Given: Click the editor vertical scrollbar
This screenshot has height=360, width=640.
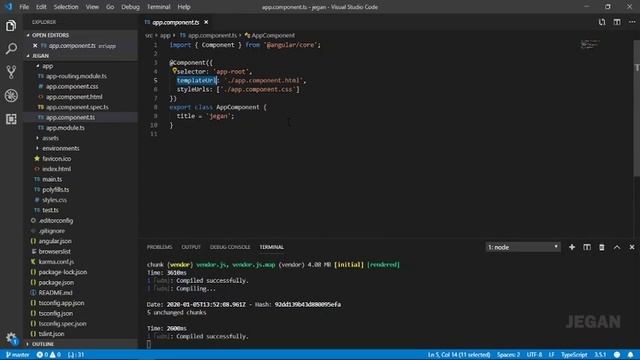Looking at the screenshot, I should tap(637, 108).
